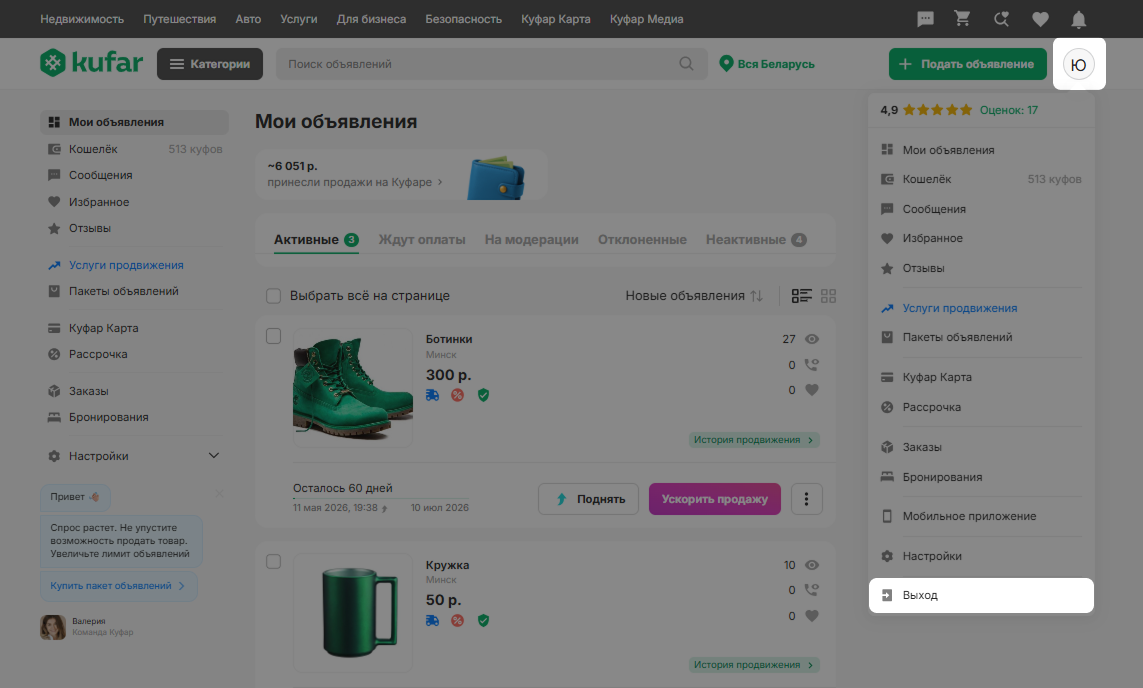Open the profile avatar Ю
Viewport: 1143px width, 688px height.
click(1078, 64)
